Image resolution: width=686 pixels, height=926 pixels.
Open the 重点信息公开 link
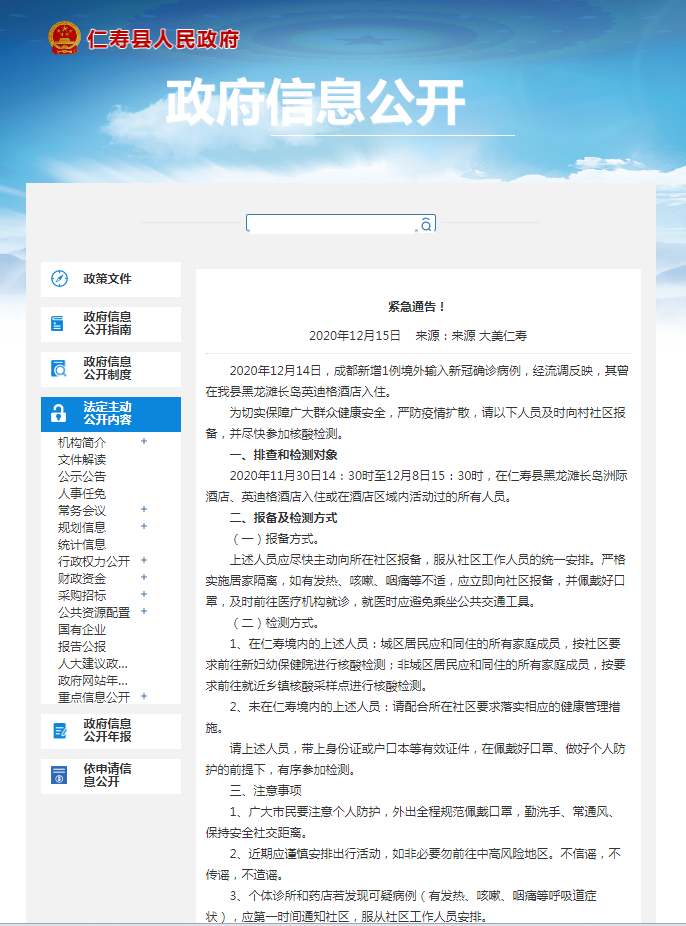pyautogui.click(x=94, y=697)
